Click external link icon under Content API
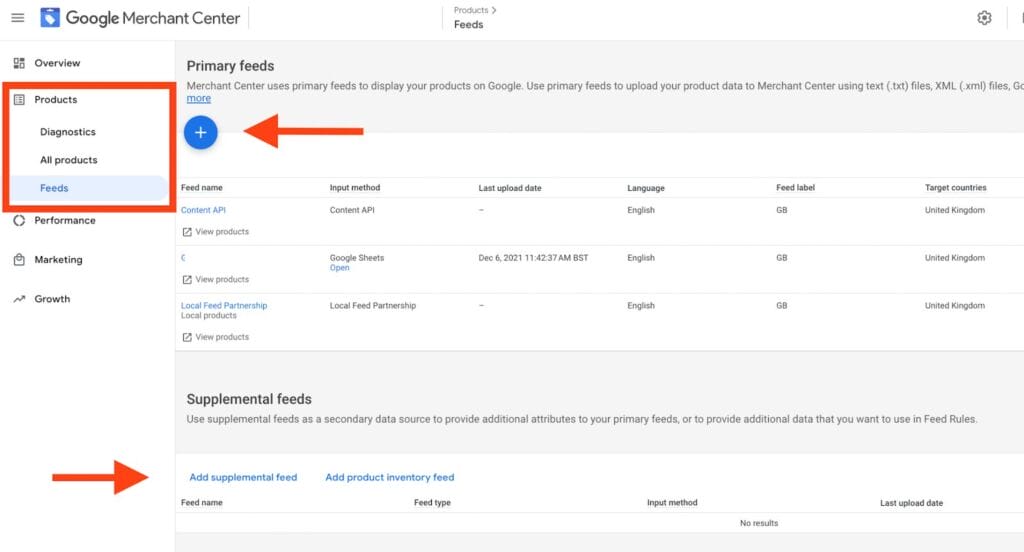The height and width of the screenshot is (552, 1024). pos(187,232)
